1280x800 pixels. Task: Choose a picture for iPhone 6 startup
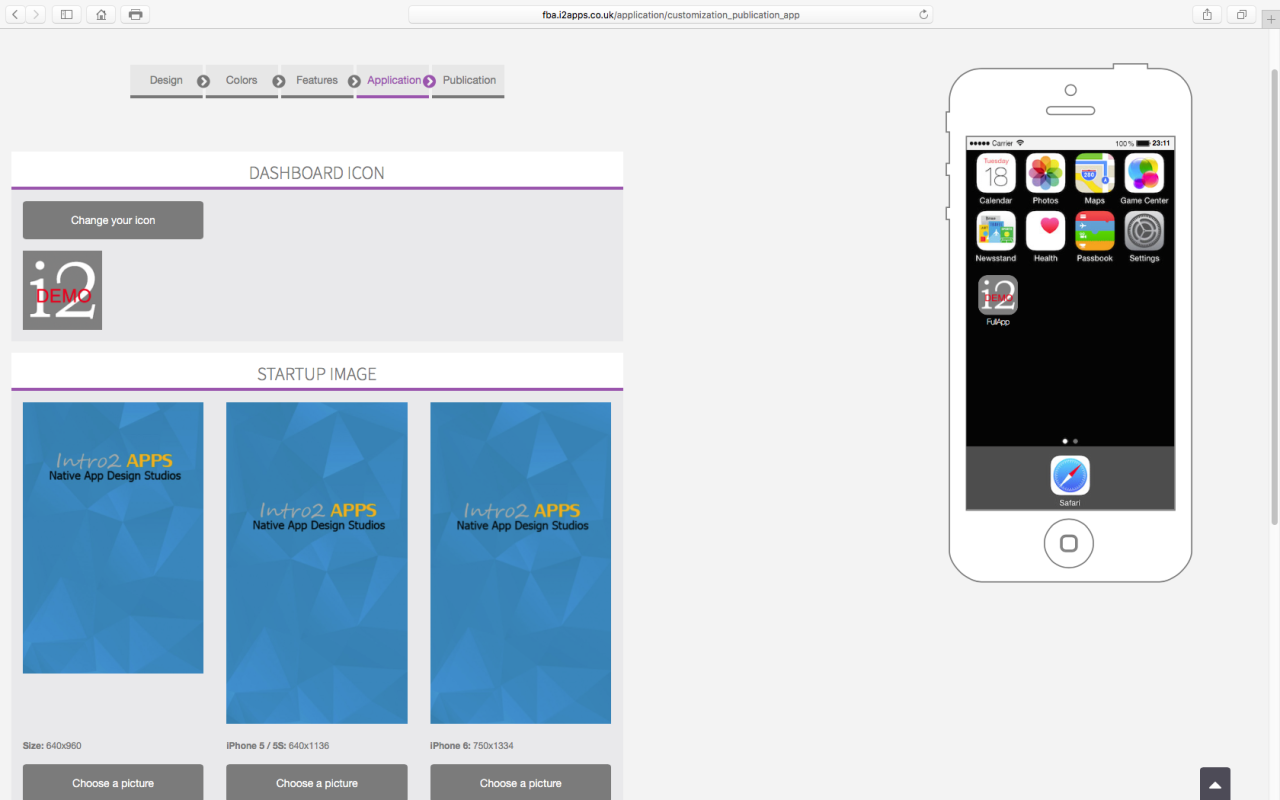pos(520,782)
